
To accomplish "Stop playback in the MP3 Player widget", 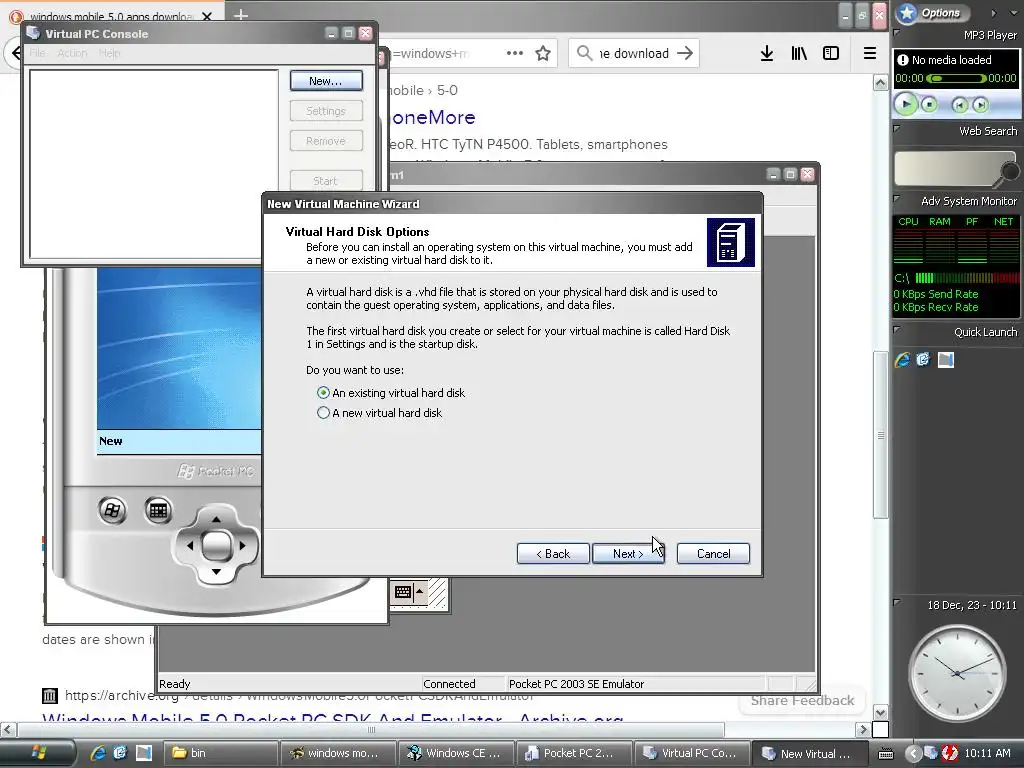I will [929, 104].
